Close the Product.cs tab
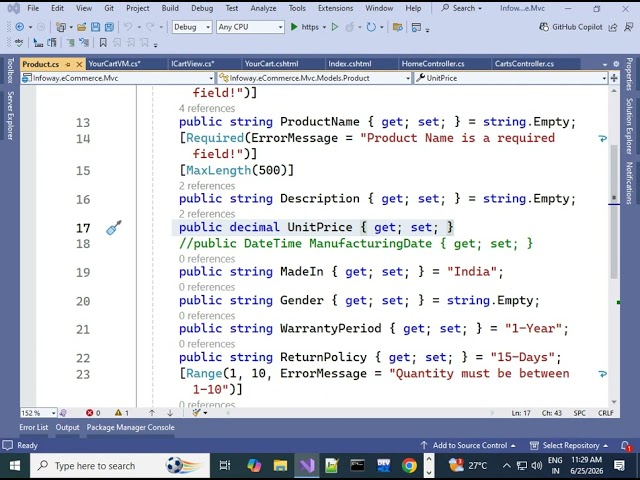This screenshot has height=480, width=640. (79, 64)
